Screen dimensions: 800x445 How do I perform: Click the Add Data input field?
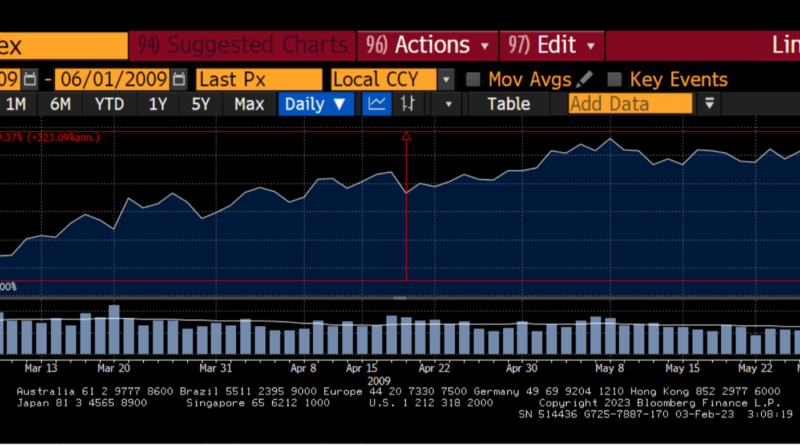pyautogui.click(x=630, y=104)
